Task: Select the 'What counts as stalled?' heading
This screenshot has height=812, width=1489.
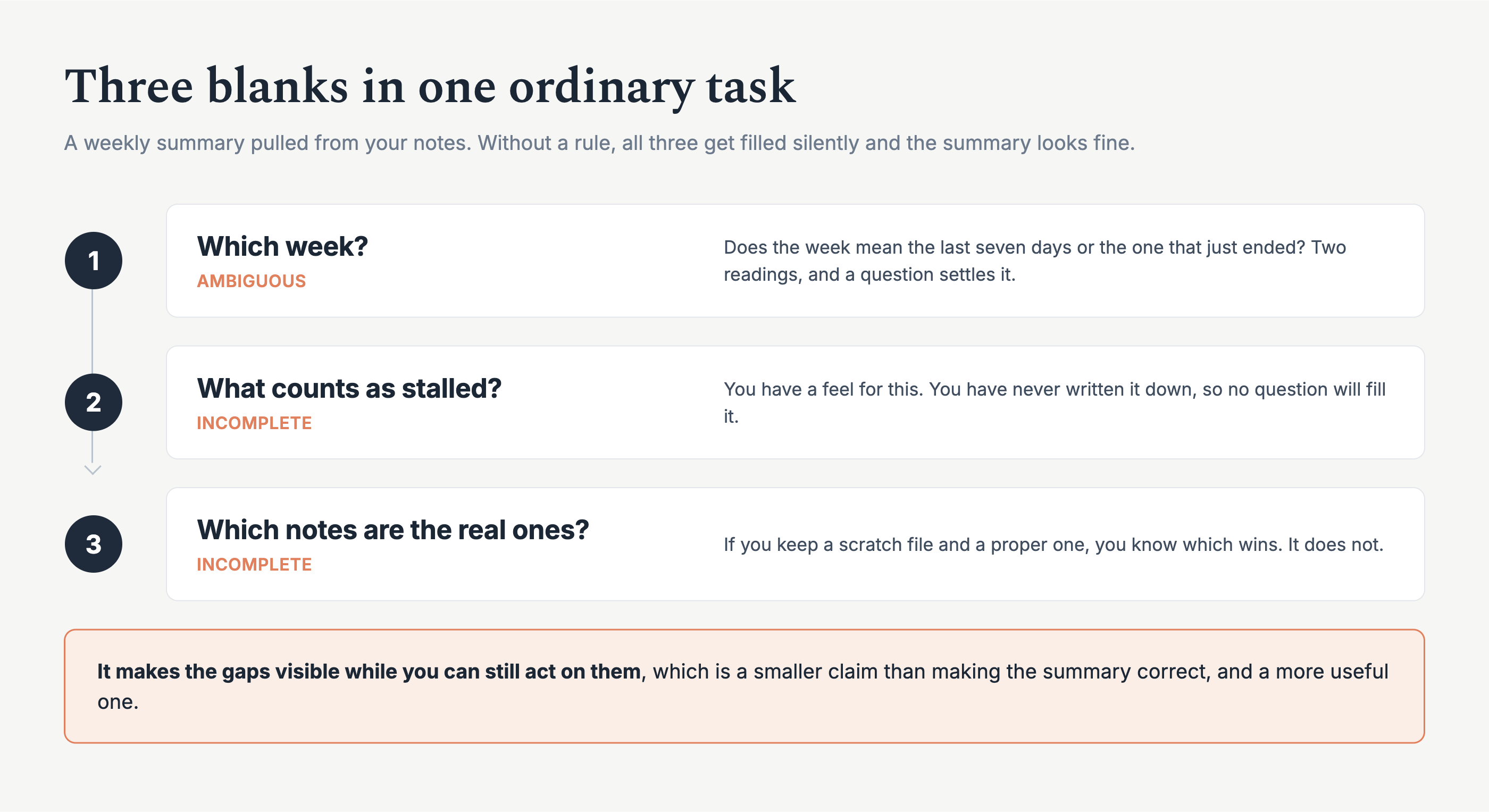Action: pos(349,388)
